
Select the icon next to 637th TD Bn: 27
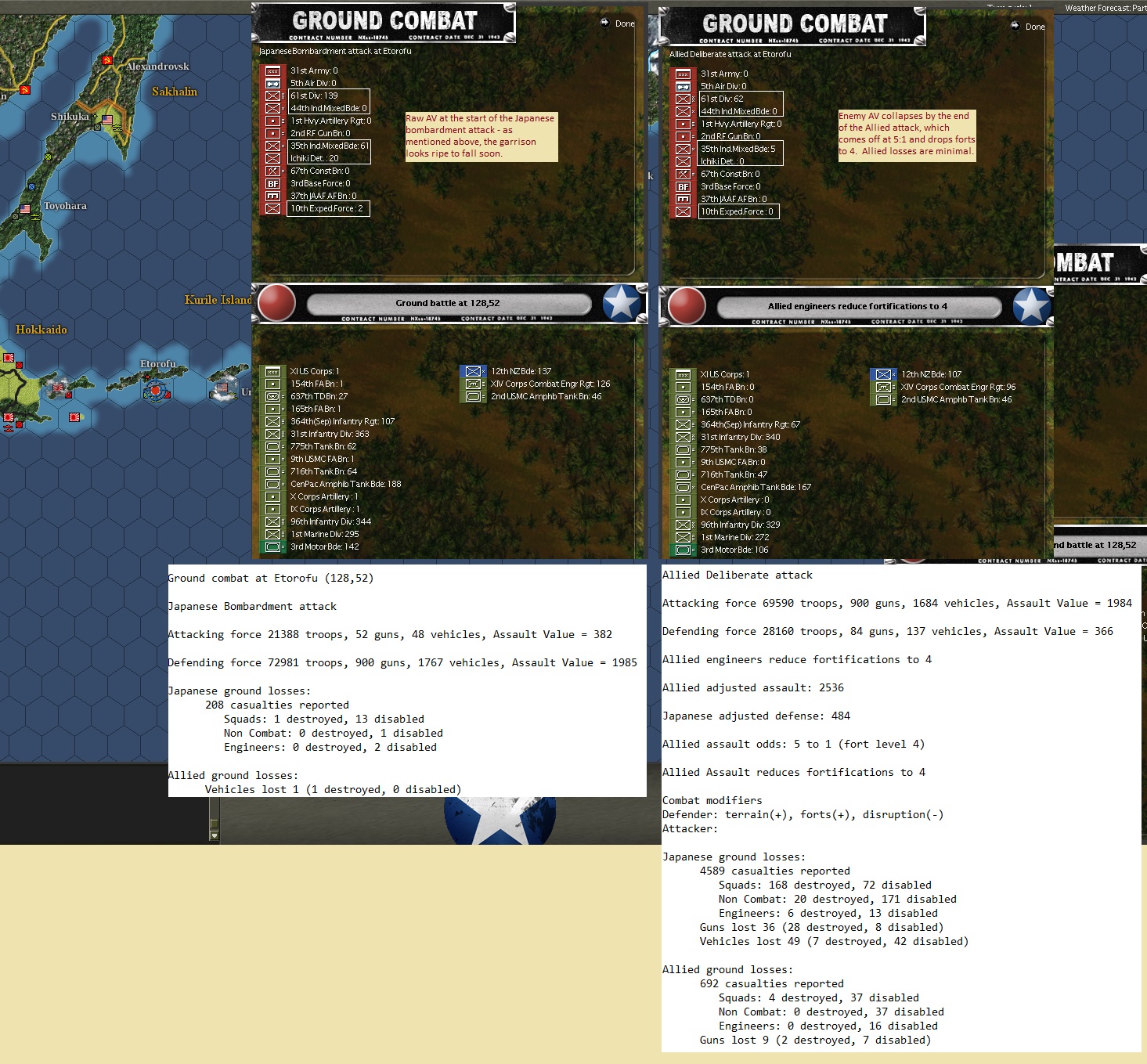coord(272,397)
